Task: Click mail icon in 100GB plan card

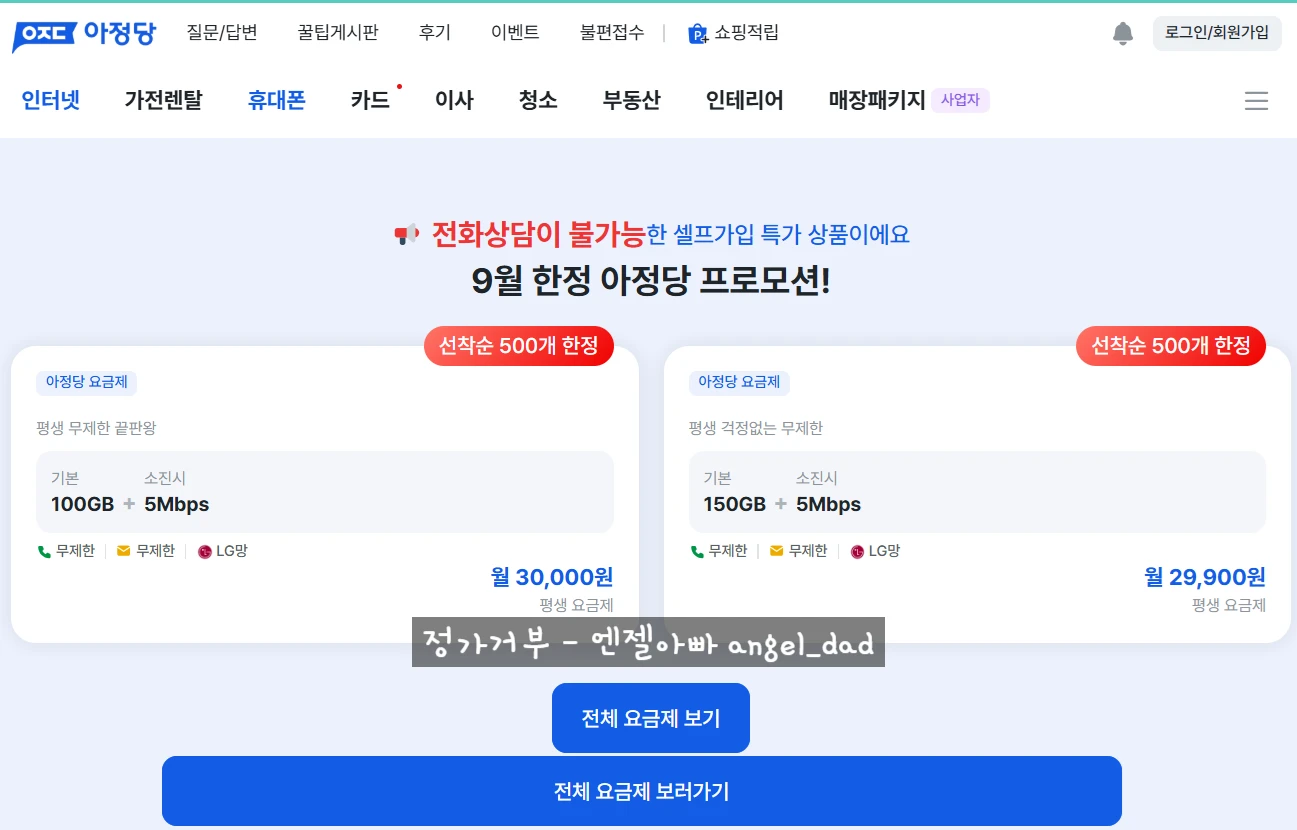Action: point(124,551)
